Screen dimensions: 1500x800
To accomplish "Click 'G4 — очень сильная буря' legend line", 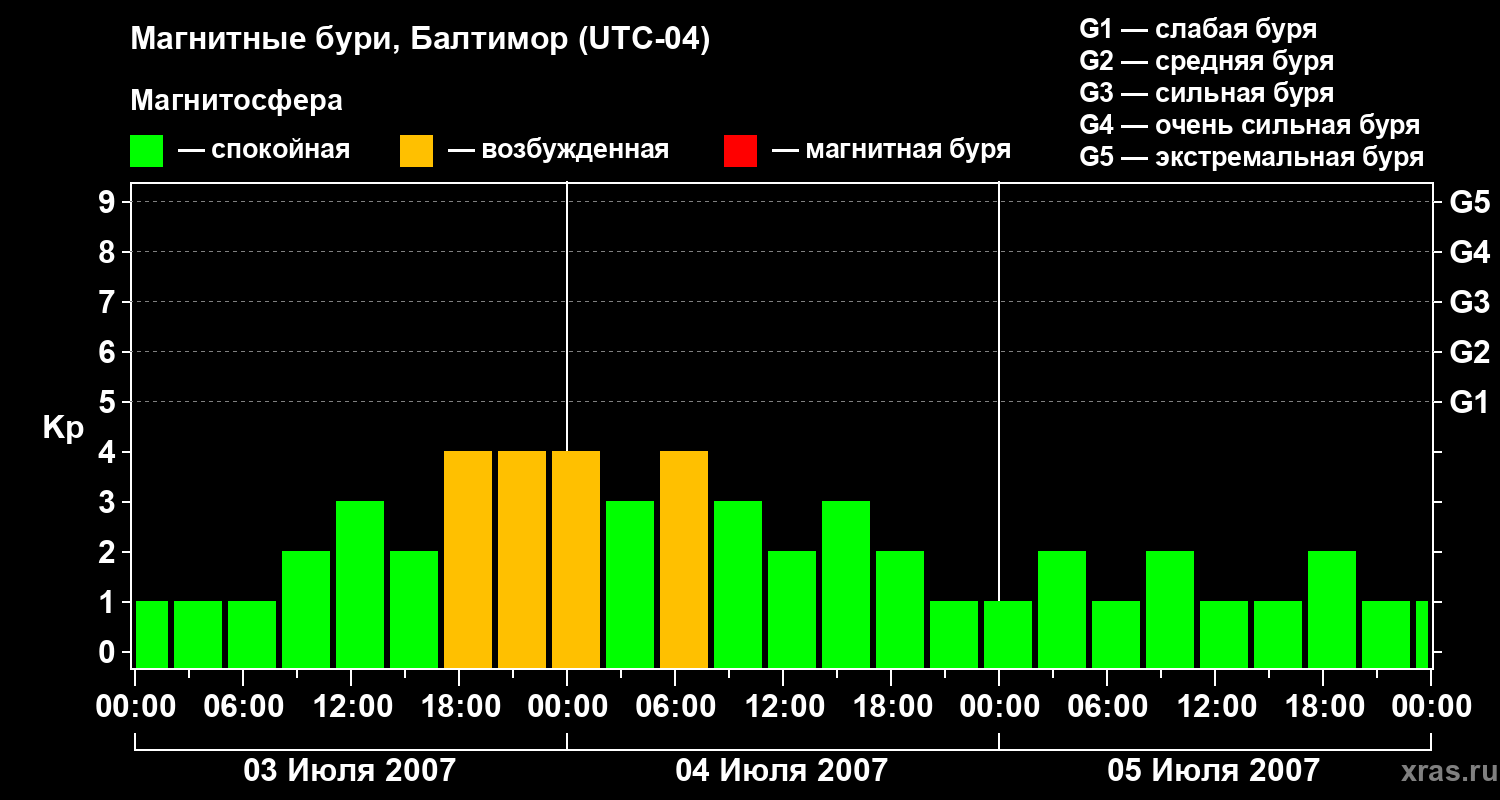I will point(1250,125).
